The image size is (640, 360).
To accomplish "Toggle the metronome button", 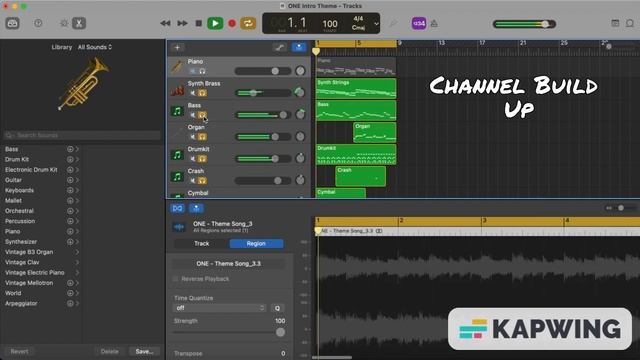I will [434, 24].
